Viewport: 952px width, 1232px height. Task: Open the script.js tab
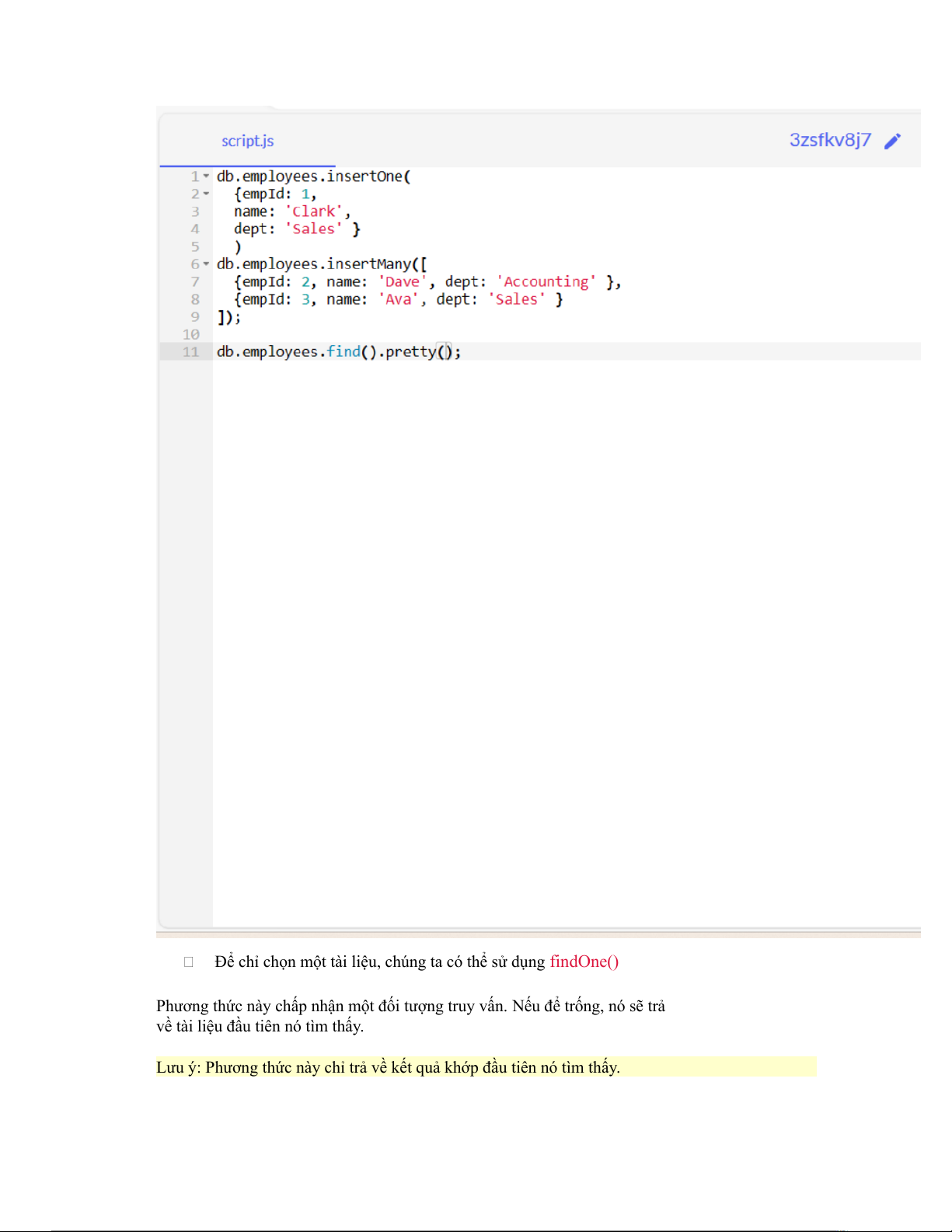(247, 141)
